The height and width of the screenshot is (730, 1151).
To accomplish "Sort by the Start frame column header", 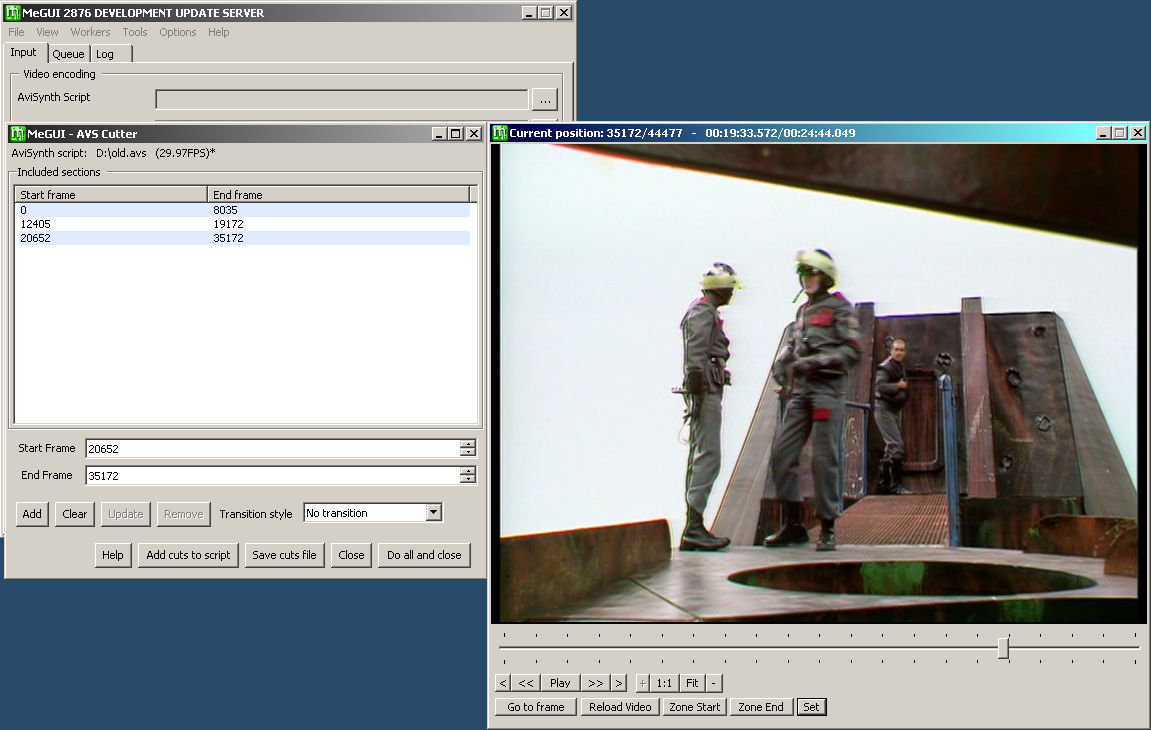I will pos(111,195).
